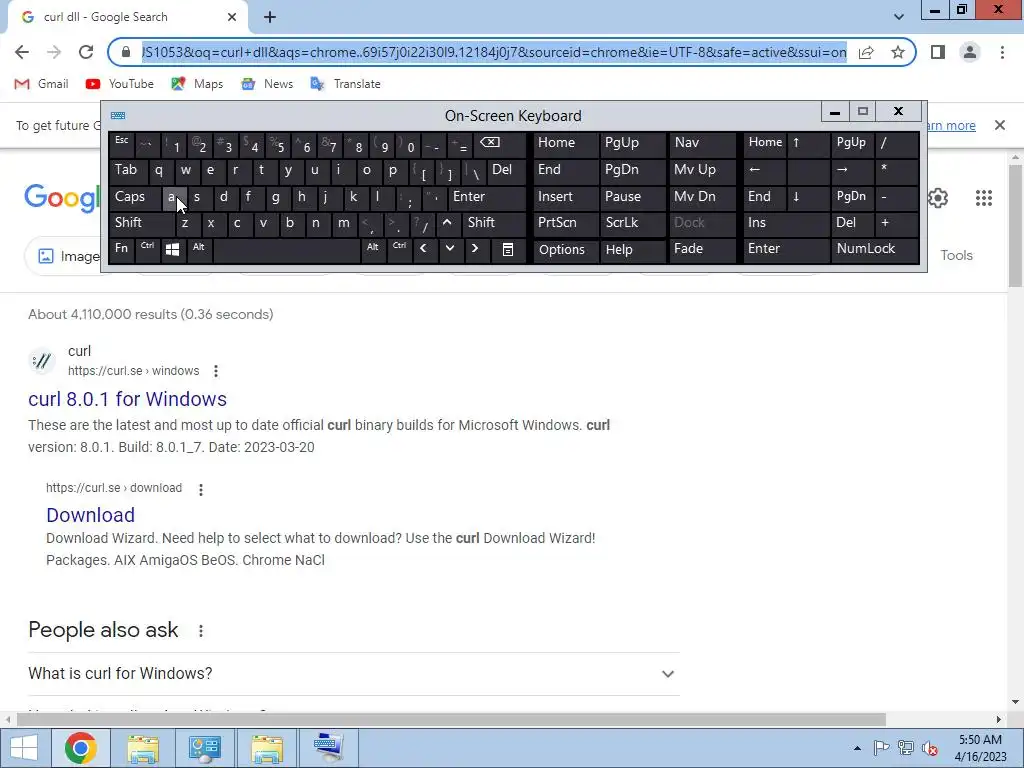1024x768 pixels.
Task: Open Google settings gear icon
Action: 938,198
